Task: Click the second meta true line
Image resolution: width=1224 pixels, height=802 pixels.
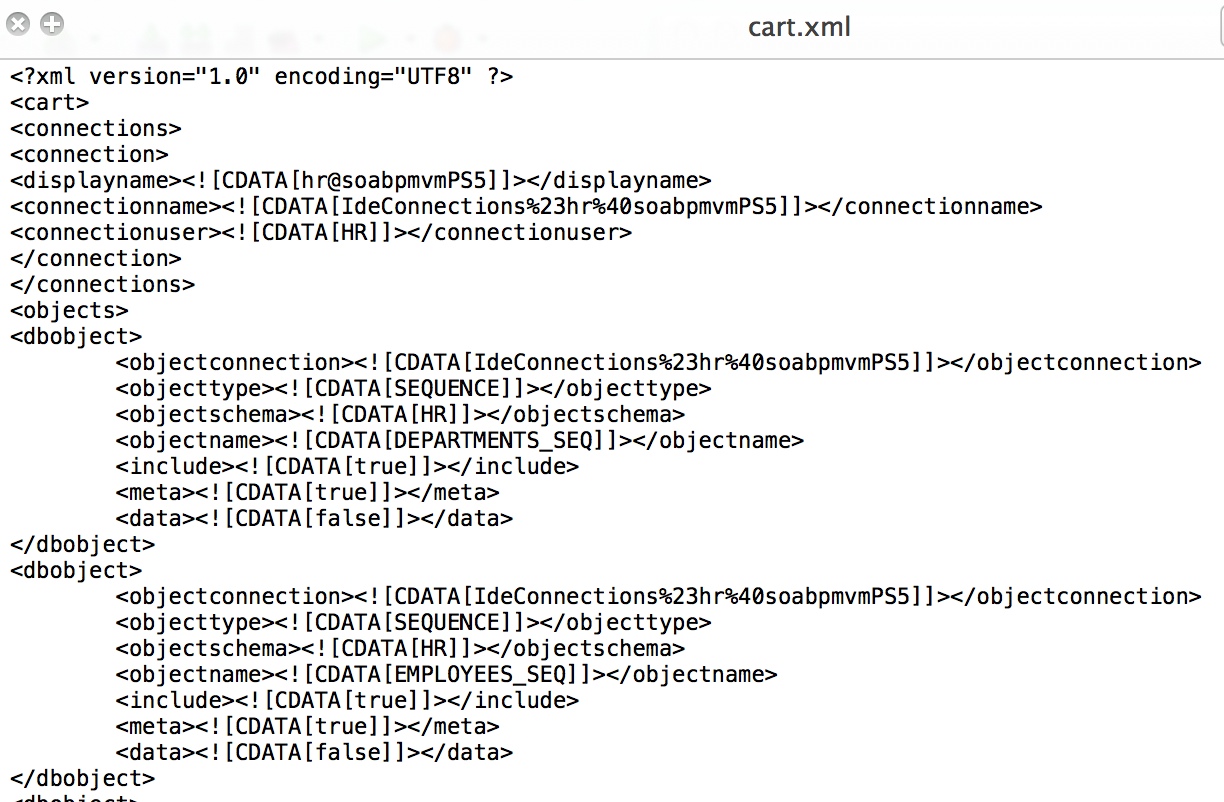Action: [x=307, y=726]
